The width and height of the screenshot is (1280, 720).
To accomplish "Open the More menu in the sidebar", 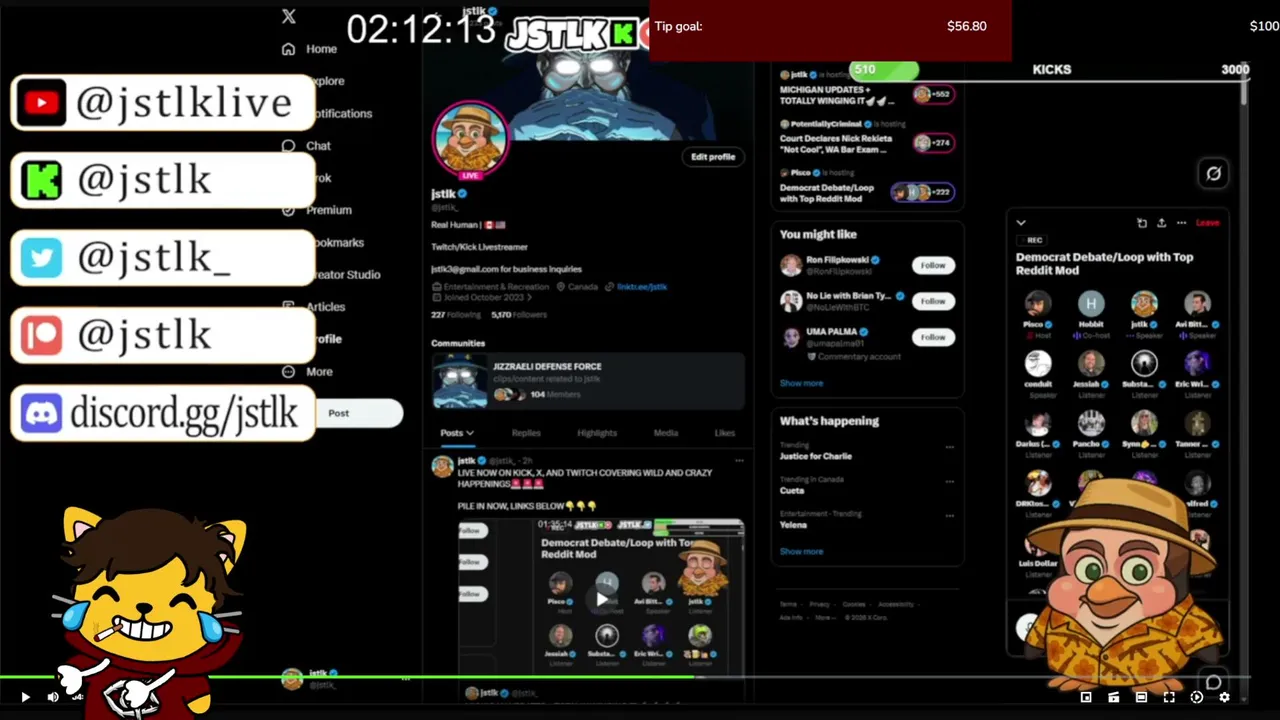I will (x=308, y=372).
